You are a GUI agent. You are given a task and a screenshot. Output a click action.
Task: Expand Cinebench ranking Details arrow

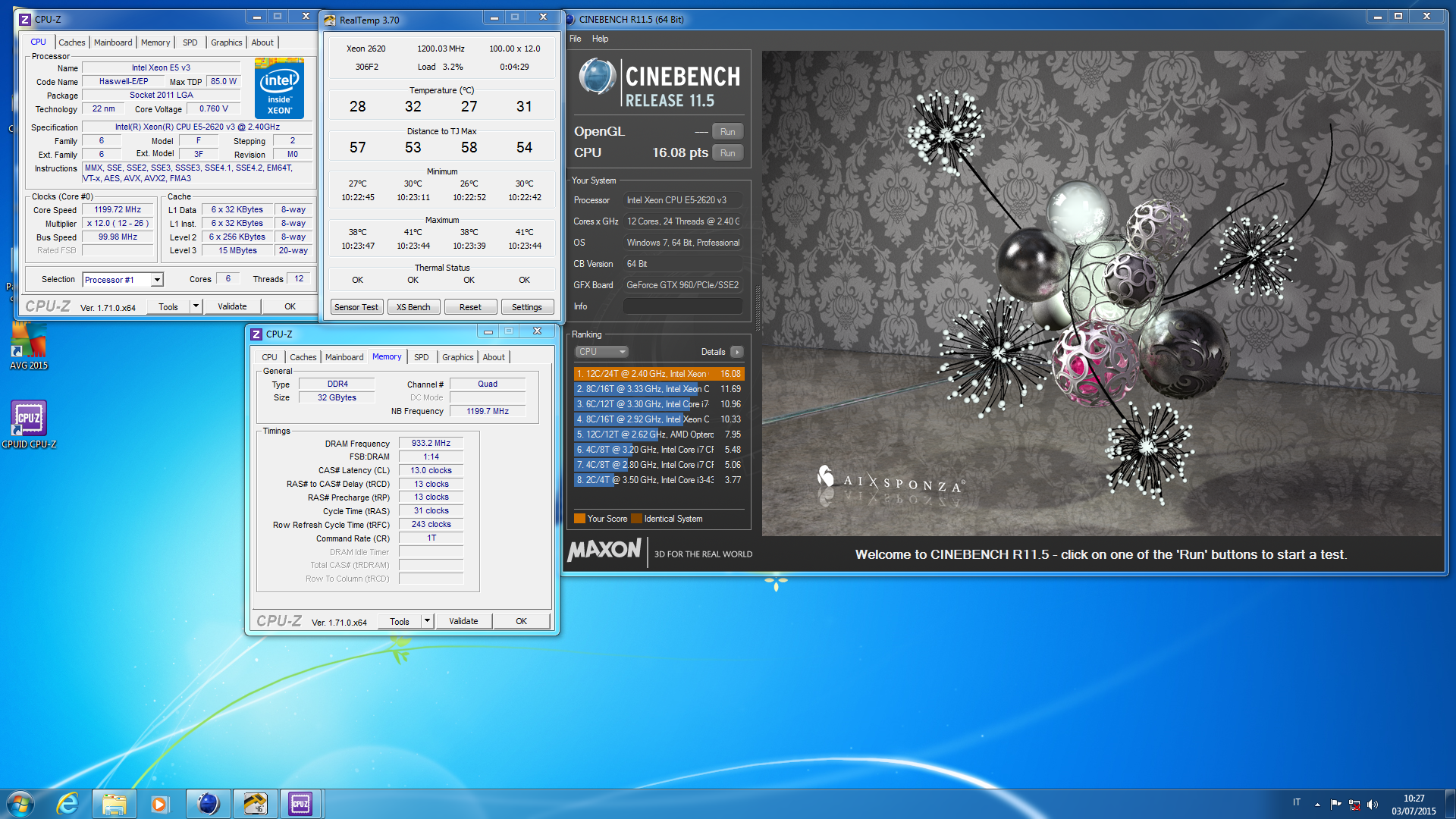click(x=736, y=352)
